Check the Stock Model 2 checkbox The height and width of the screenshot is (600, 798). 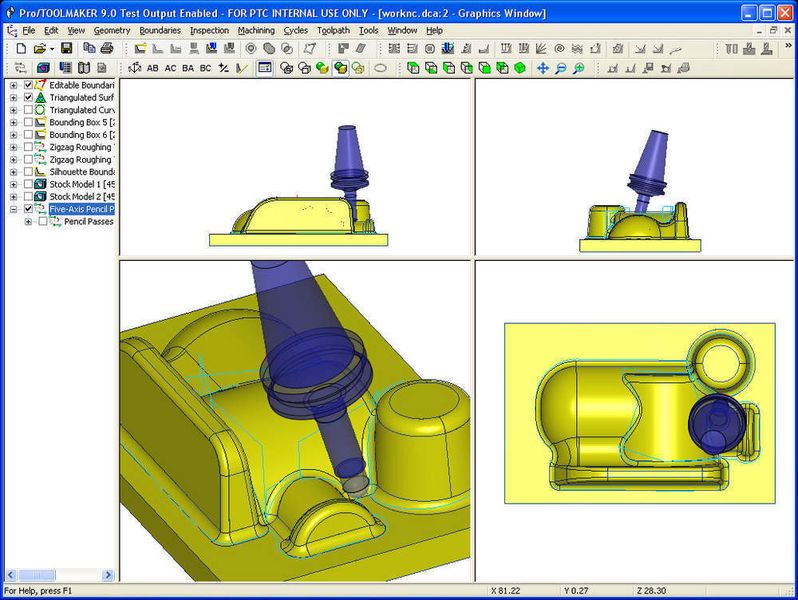(28, 196)
